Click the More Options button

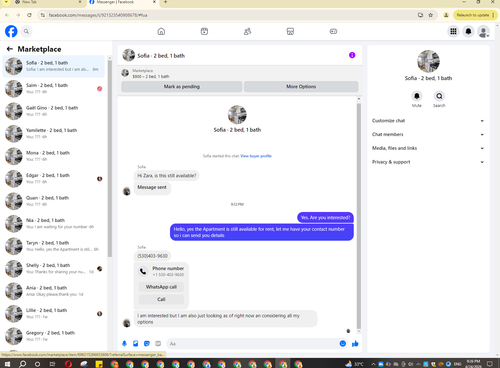[x=301, y=86]
